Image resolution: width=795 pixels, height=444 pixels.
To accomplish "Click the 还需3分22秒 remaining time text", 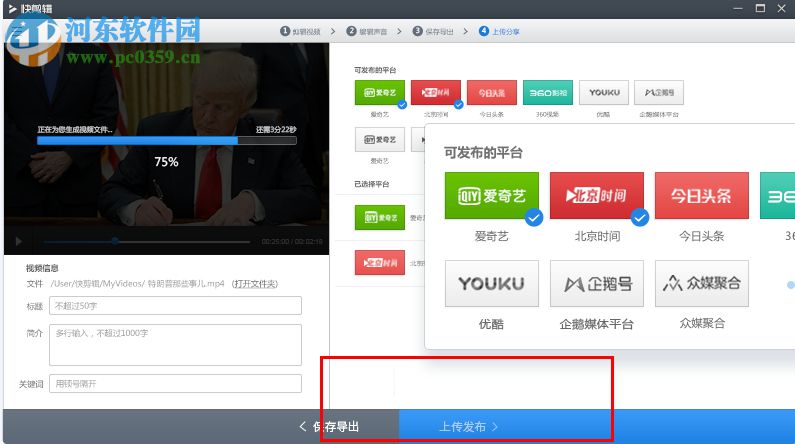I will tap(276, 130).
